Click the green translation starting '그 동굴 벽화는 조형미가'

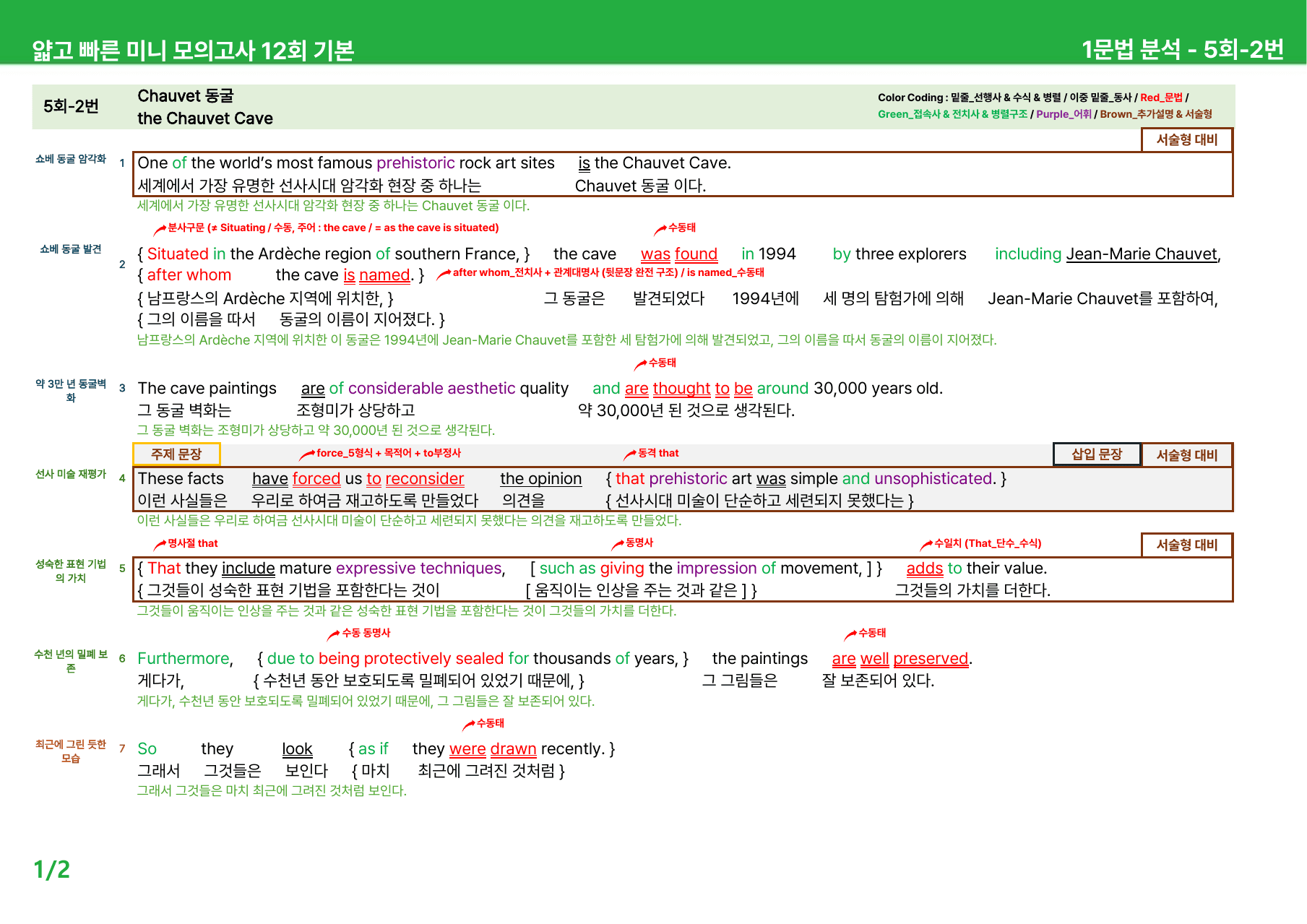point(316,431)
